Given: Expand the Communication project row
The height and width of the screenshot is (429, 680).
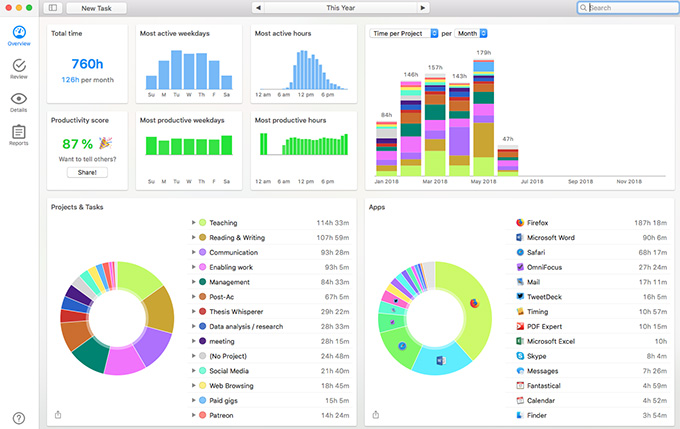Looking at the screenshot, I should tap(193, 252).
